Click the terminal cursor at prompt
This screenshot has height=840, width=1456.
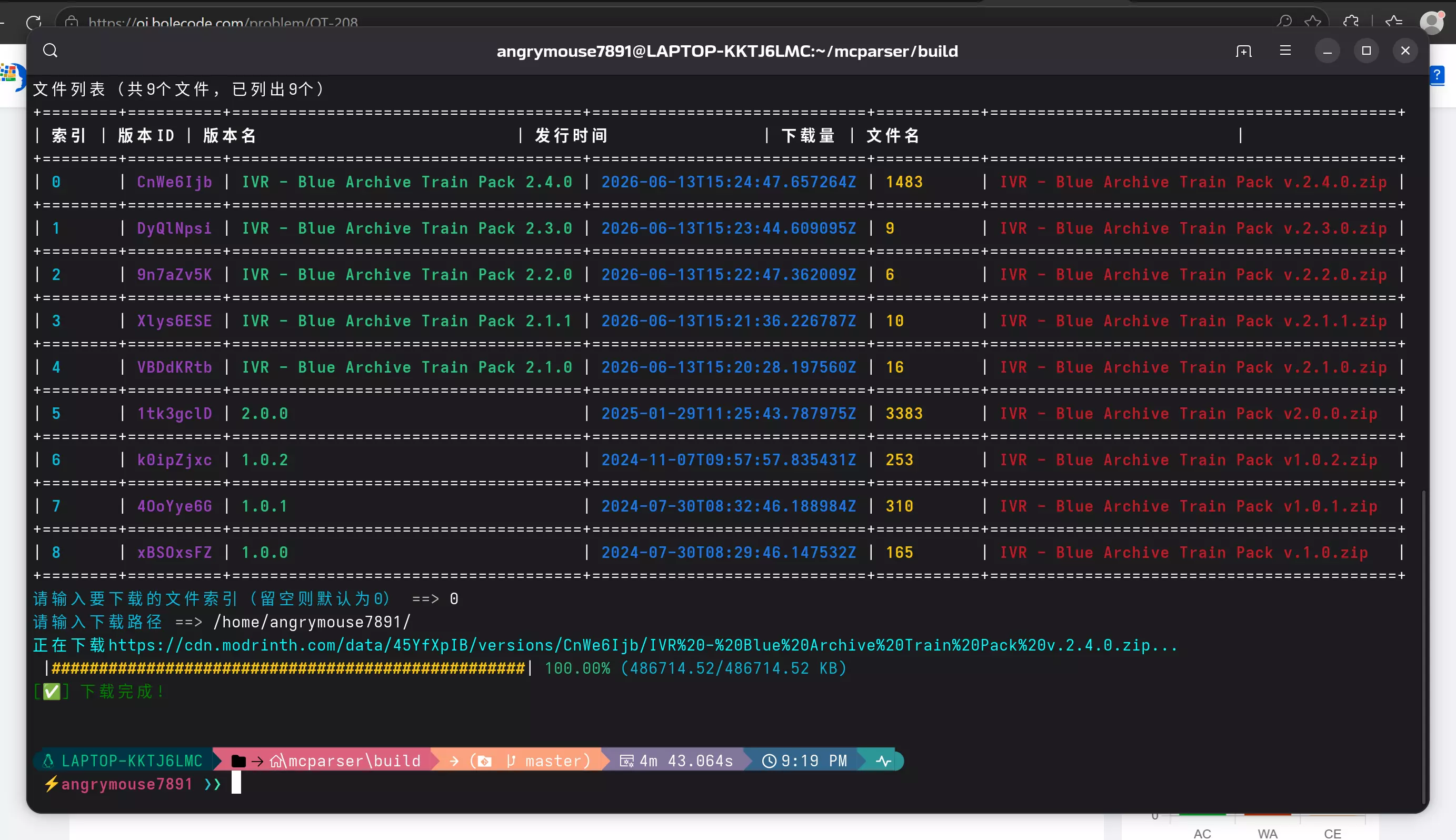click(236, 783)
